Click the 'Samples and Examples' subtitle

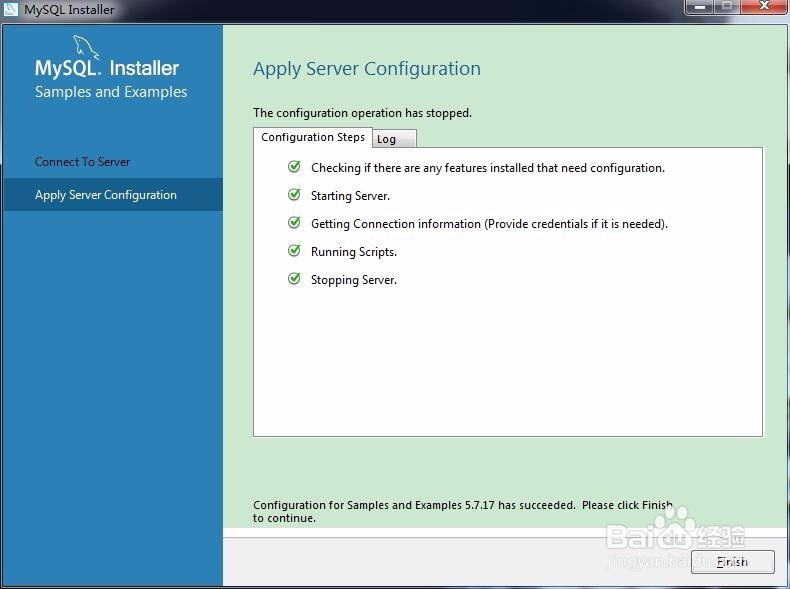coord(111,92)
